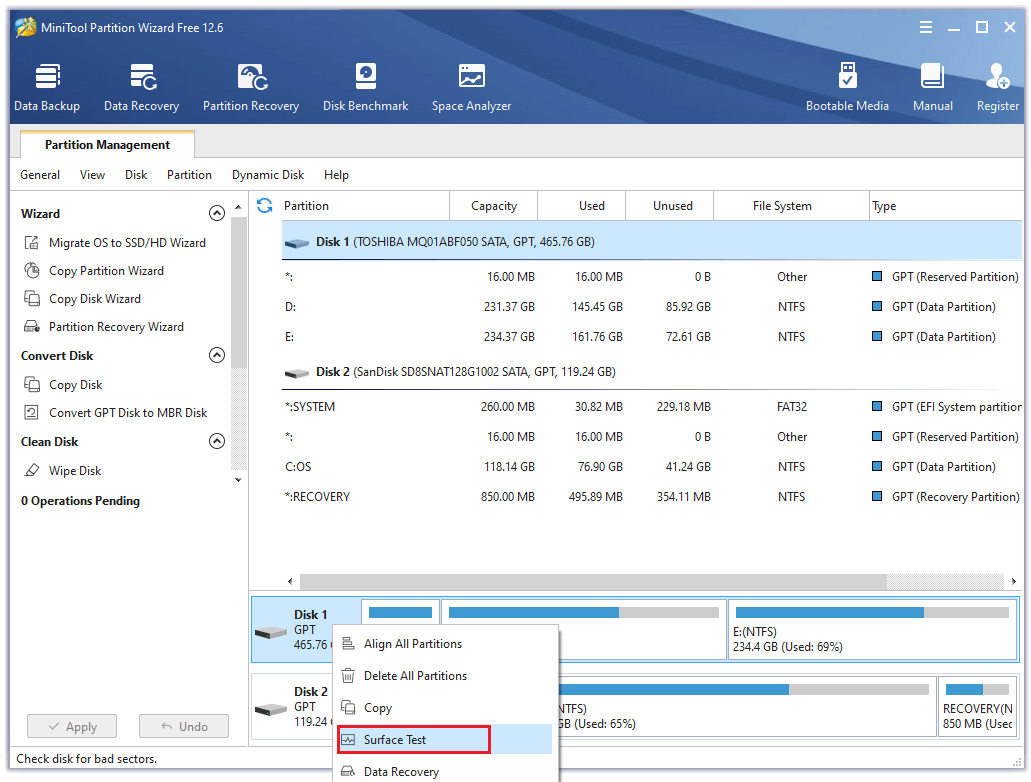Click the Delete All Partitions trash icon
Image resolution: width=1031 pixels, height=782 pixels.
click(348, 675)
